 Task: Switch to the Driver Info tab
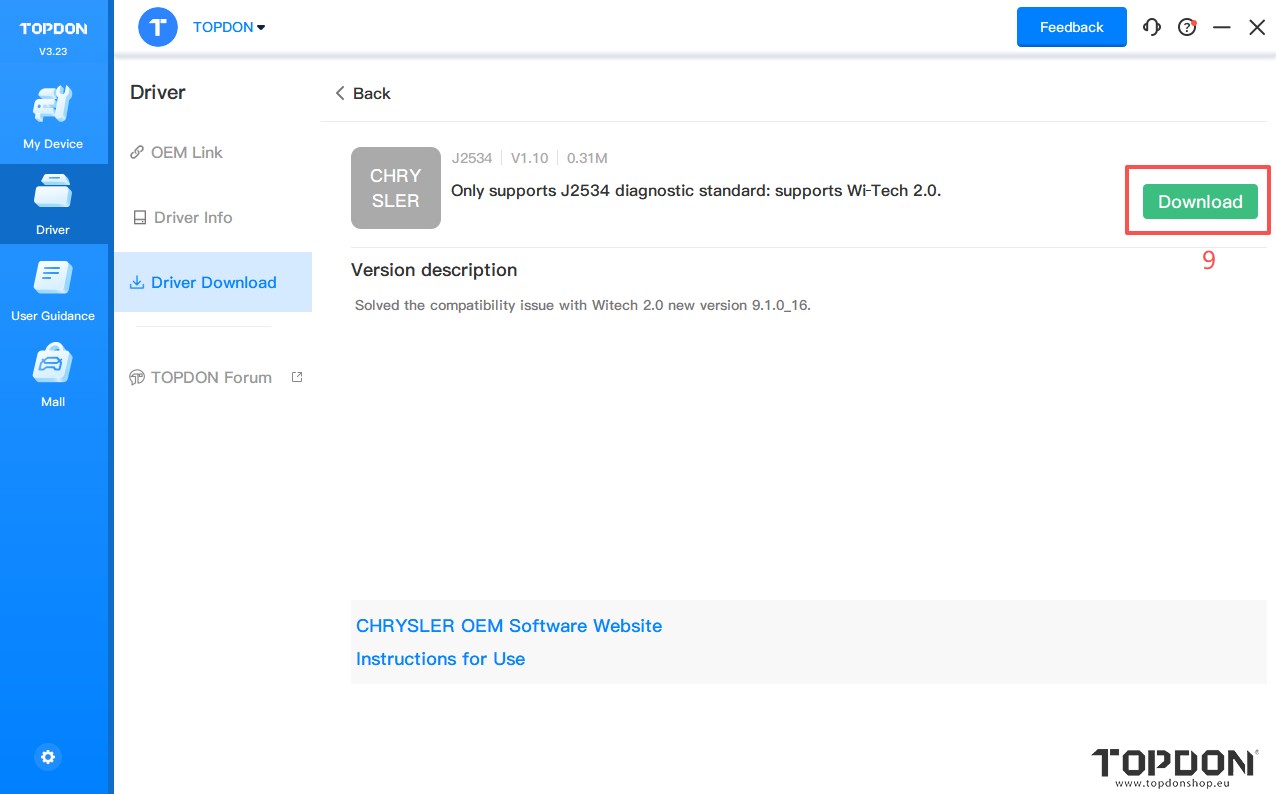(192, 217)
